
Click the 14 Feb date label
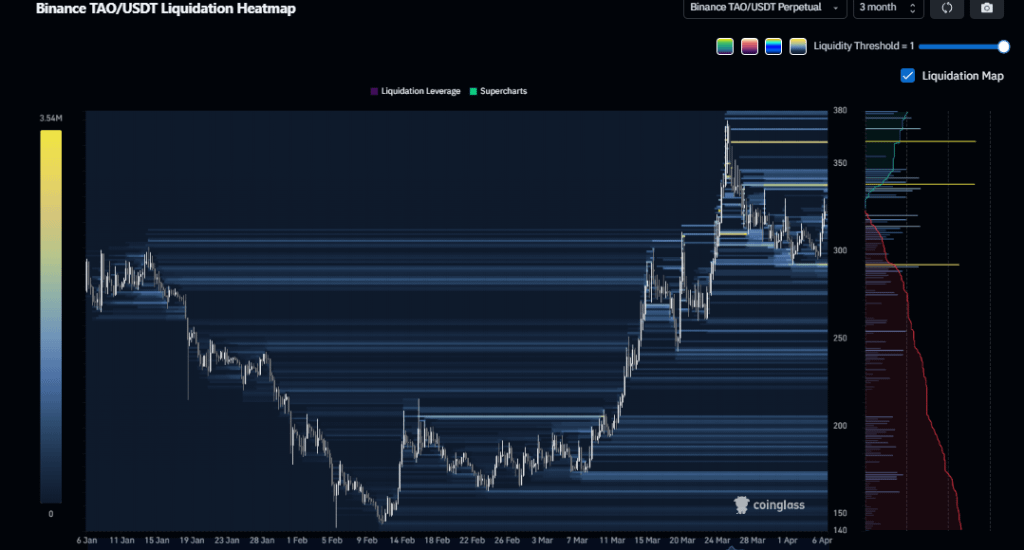pos(402,540)
